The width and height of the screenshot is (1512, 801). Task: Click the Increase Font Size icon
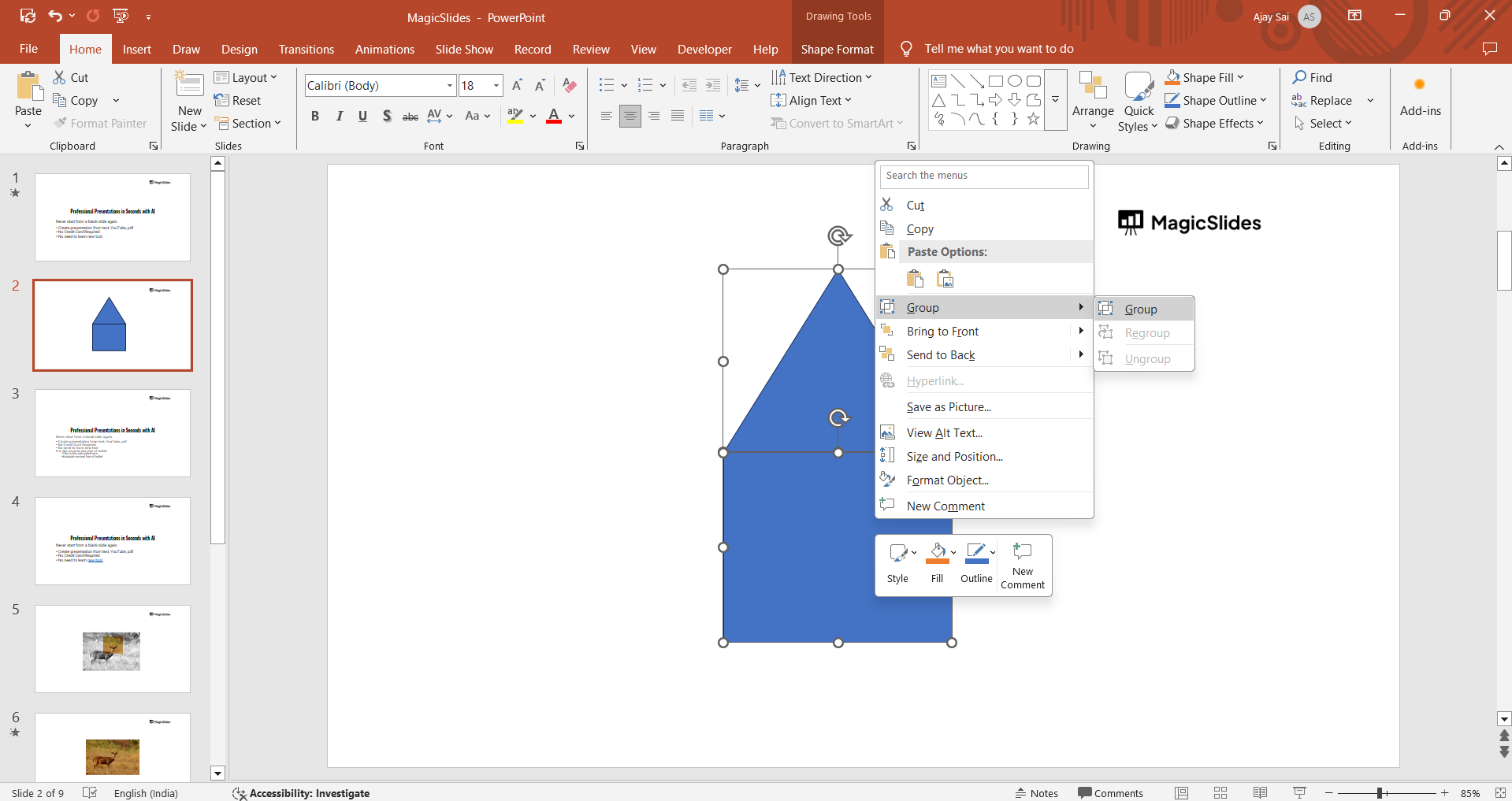pos(517,86)
